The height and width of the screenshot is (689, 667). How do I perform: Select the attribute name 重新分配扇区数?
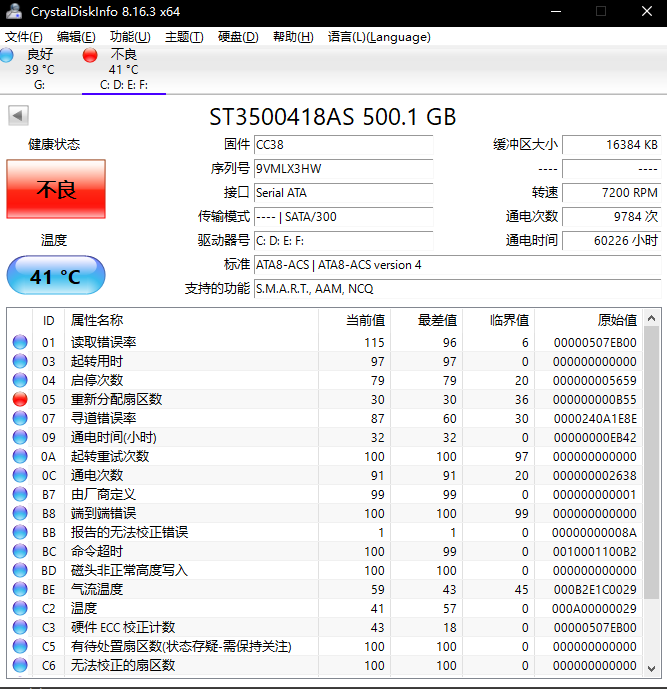coord(116,399)
